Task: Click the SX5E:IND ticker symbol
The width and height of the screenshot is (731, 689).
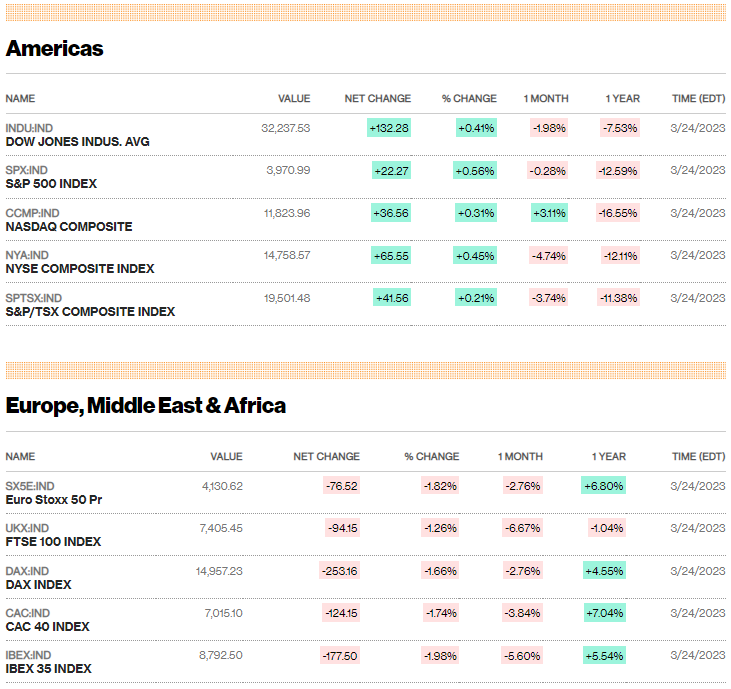Action: click(30, 486)
